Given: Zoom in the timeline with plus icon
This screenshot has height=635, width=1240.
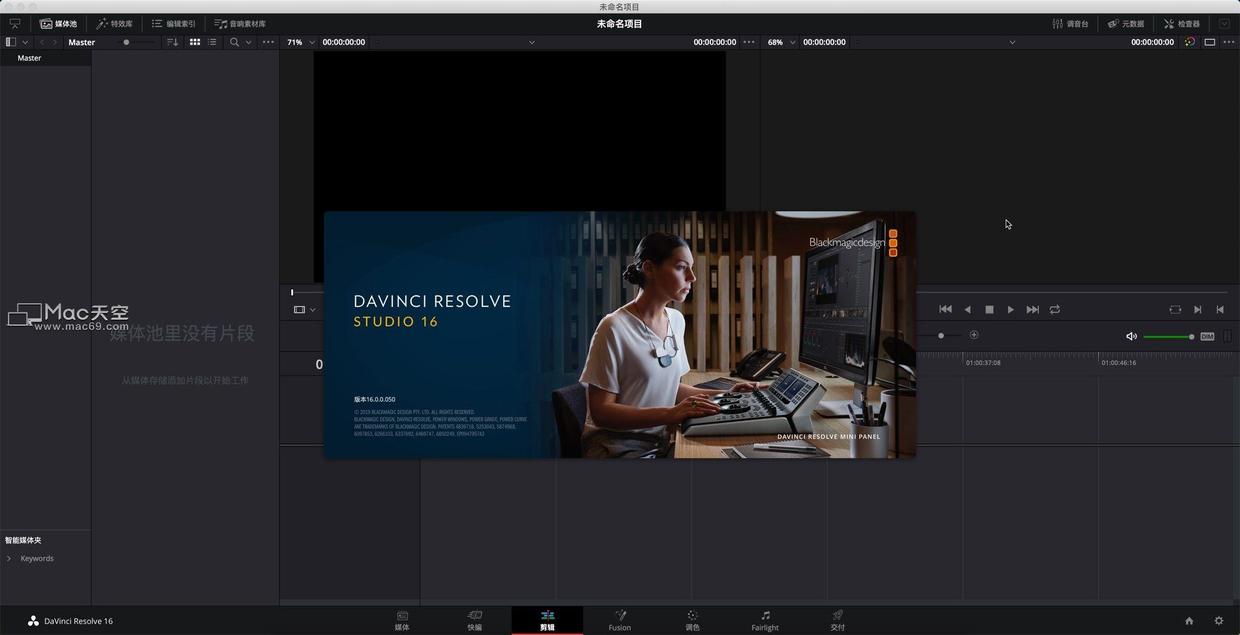Looking at the screenshot, I should (x=974, y=335).
